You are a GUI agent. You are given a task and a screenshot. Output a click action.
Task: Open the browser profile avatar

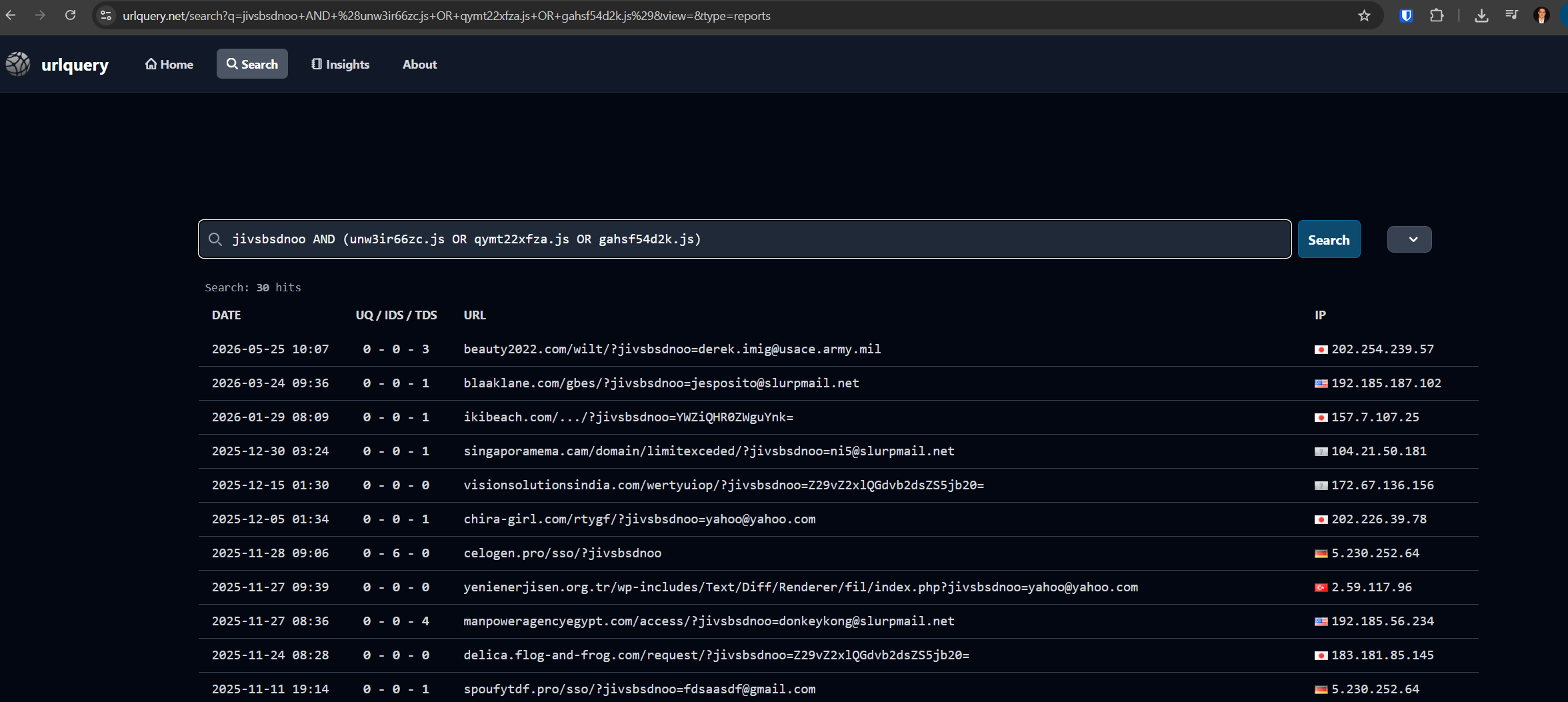(1541, 15)
